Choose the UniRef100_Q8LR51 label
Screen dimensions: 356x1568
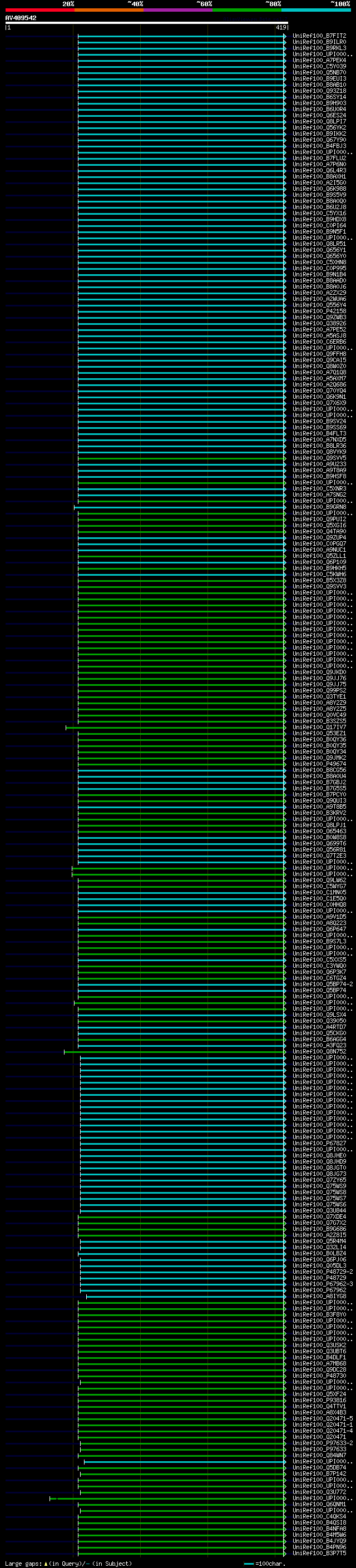click(x=319, y=244)
